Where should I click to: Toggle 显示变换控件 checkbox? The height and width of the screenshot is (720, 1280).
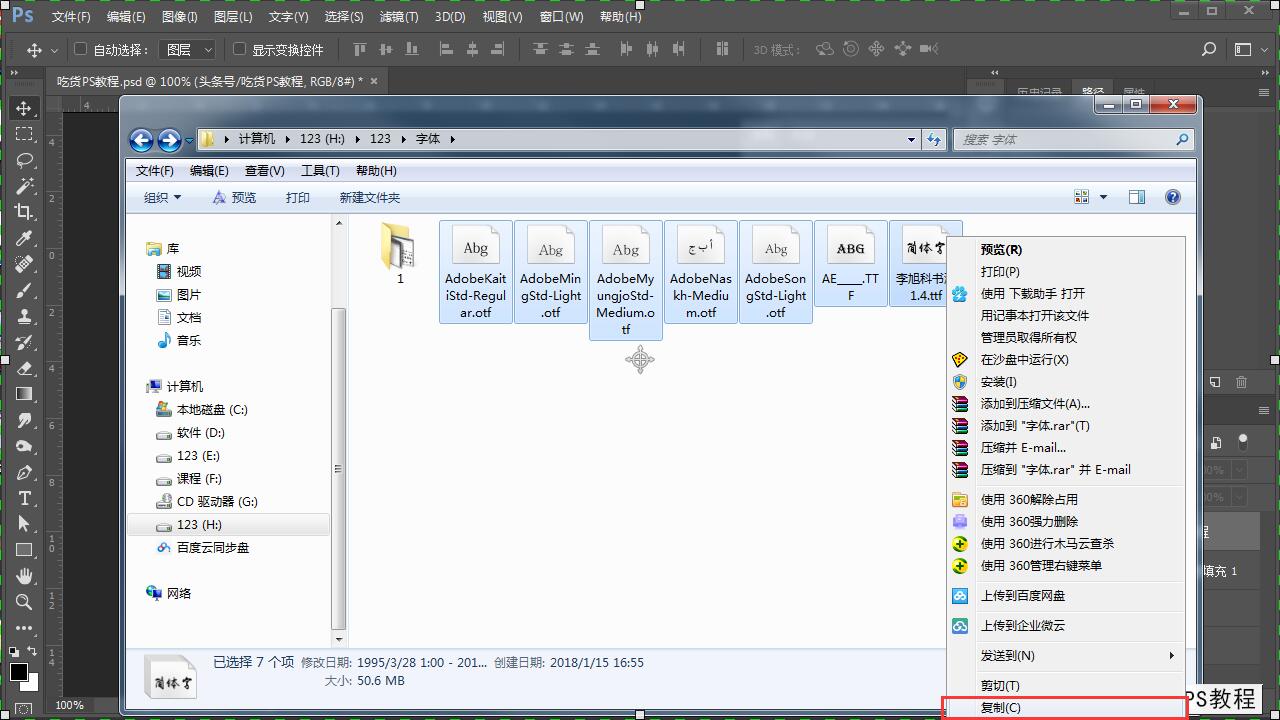[239, 49]
